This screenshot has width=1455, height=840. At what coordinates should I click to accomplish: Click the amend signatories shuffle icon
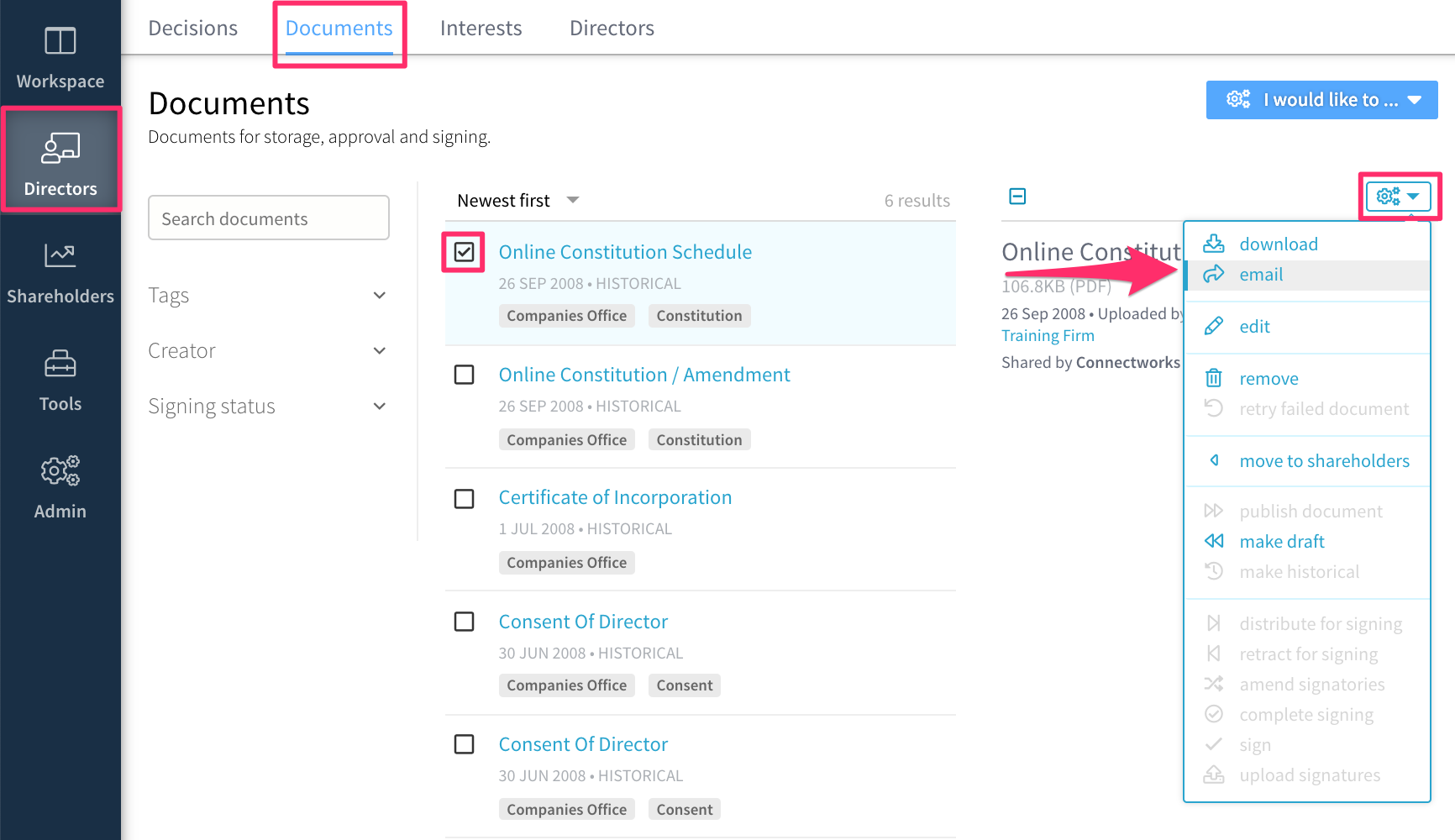point(1214,684)
